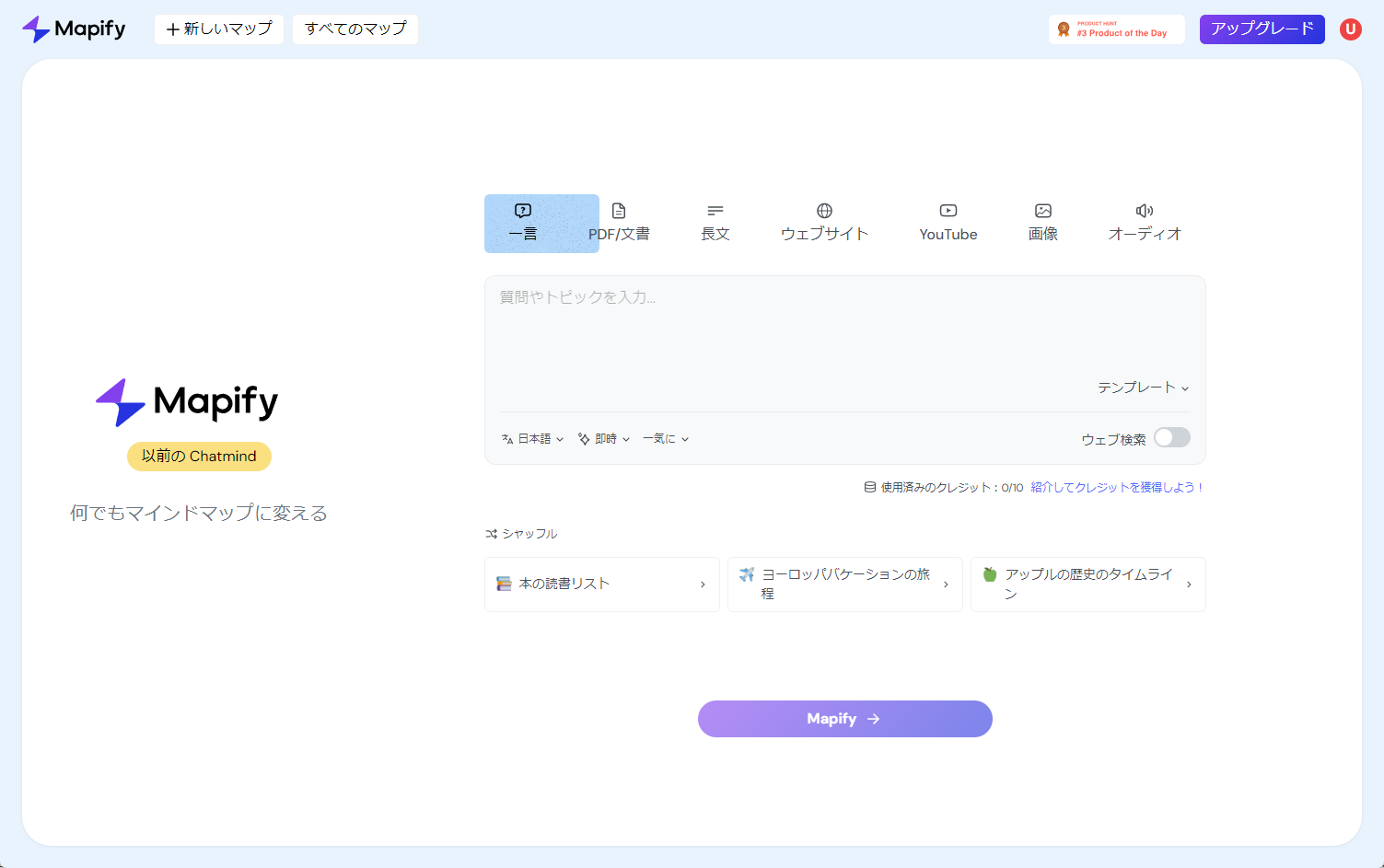The height and width of the screenshot is (868, 1384).
Task: Switch to the YouTube tab
Action: 948,223
